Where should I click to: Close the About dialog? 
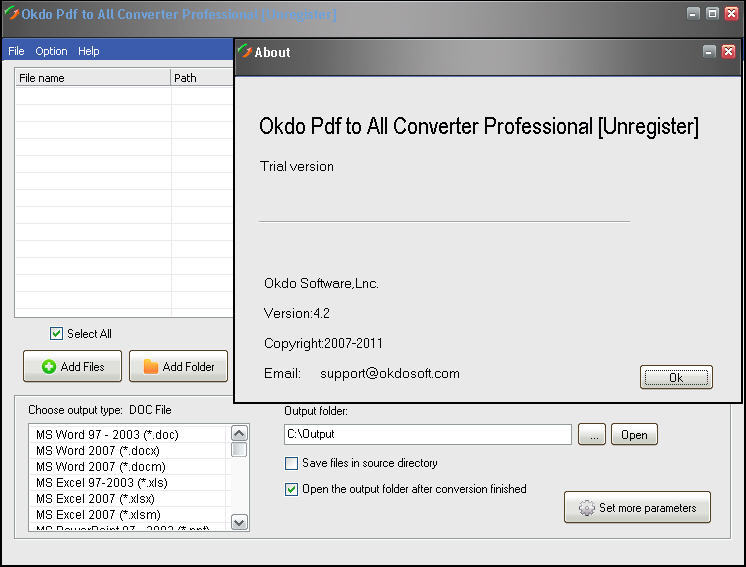point(728,51)
